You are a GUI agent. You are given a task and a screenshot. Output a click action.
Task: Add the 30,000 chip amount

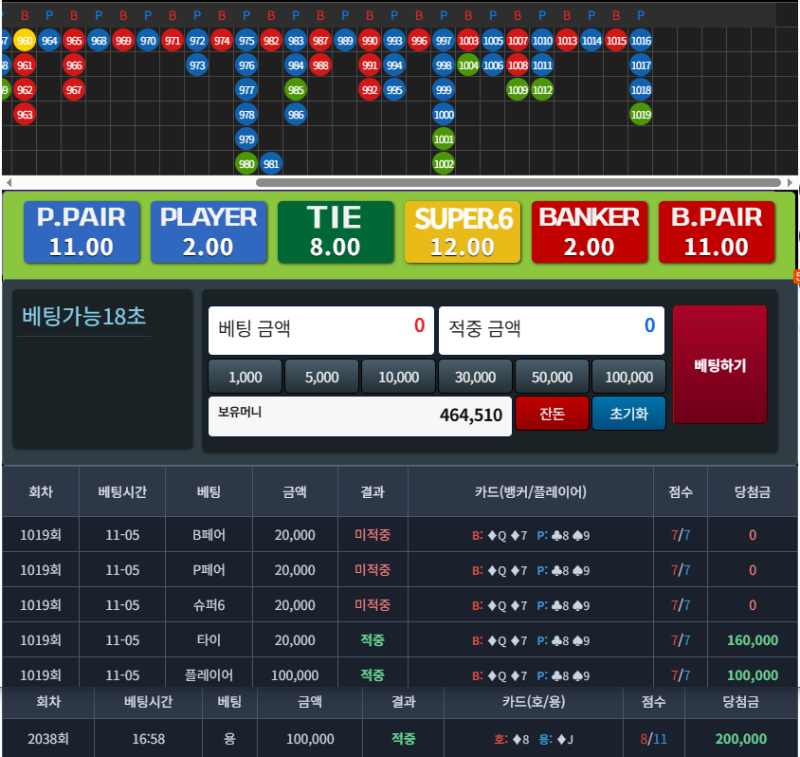coord(475,377)
